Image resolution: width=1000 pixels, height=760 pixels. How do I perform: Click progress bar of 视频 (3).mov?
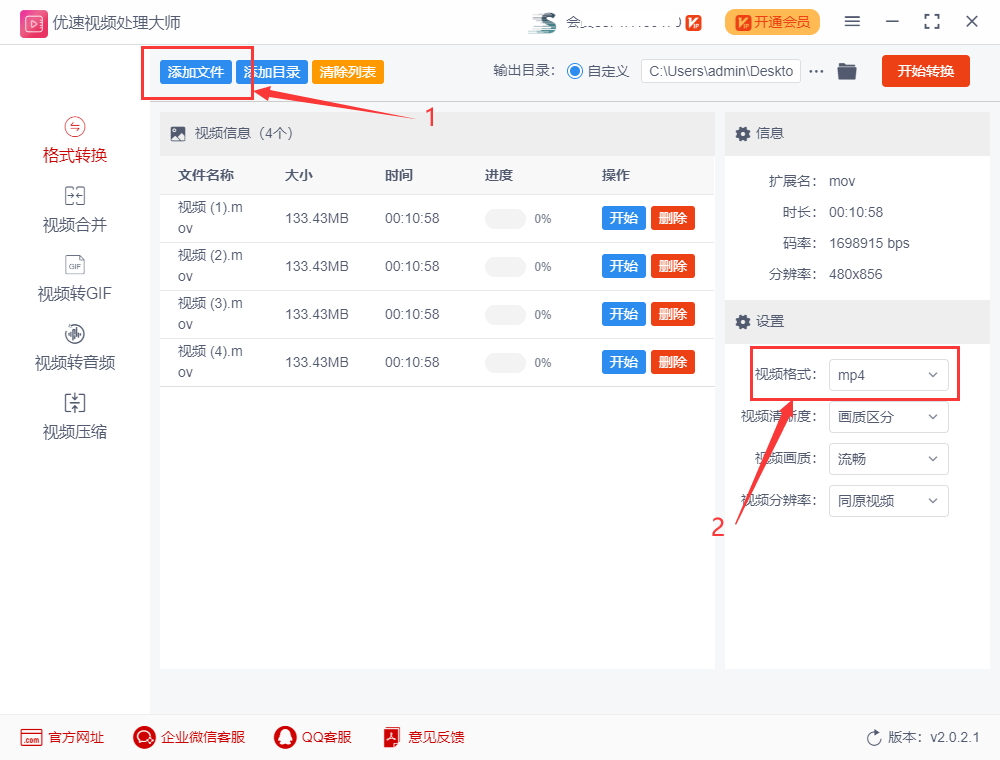[505, 314]
